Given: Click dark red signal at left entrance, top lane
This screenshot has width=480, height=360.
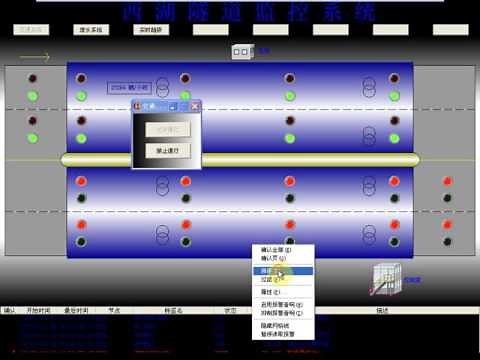Looking at the screenshot, I should [32, 79].
